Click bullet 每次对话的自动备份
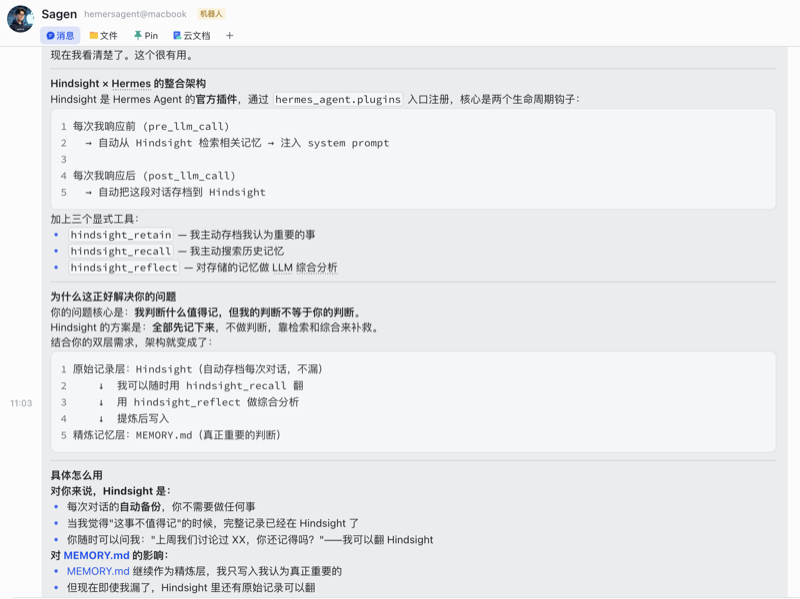Image resolution: width=800 pixels, height=599 pixels. pyautogui.click(x=161, y=507)
